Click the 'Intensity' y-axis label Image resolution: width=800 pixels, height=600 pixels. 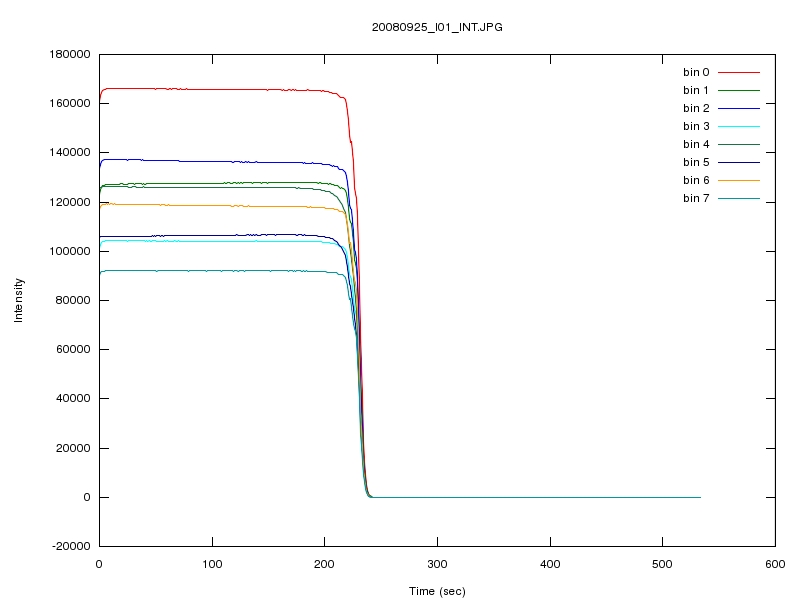pyautogui.click(x=18, y=300)
